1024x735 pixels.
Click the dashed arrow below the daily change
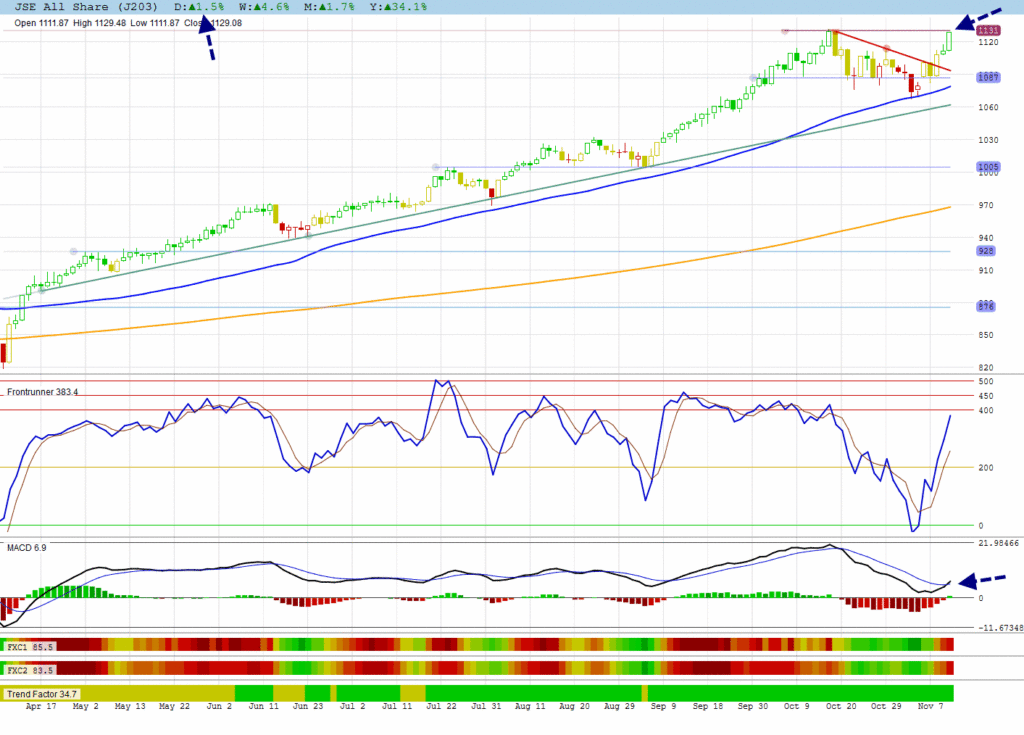click(207, 40)
